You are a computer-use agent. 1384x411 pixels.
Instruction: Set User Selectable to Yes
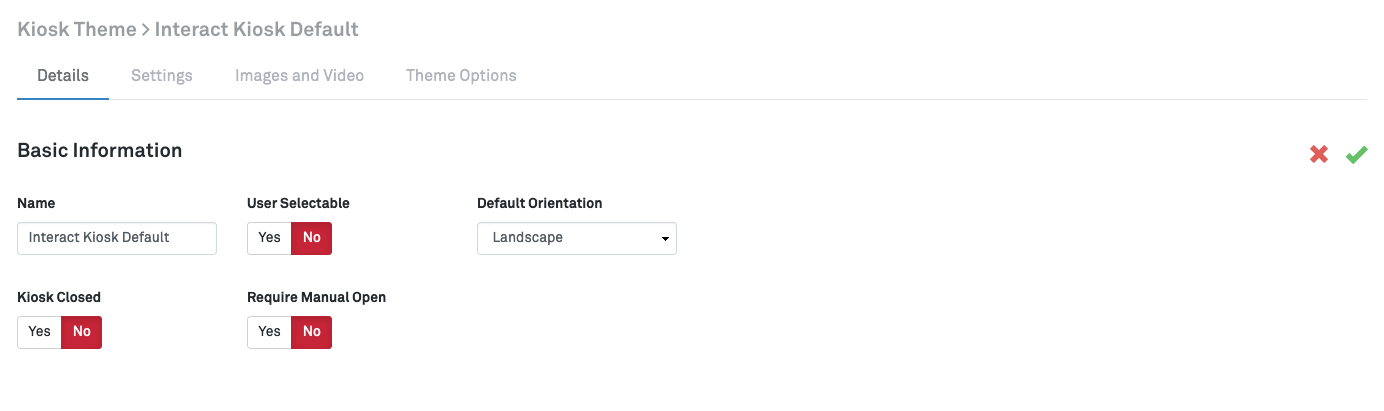[x=269, y=238]
